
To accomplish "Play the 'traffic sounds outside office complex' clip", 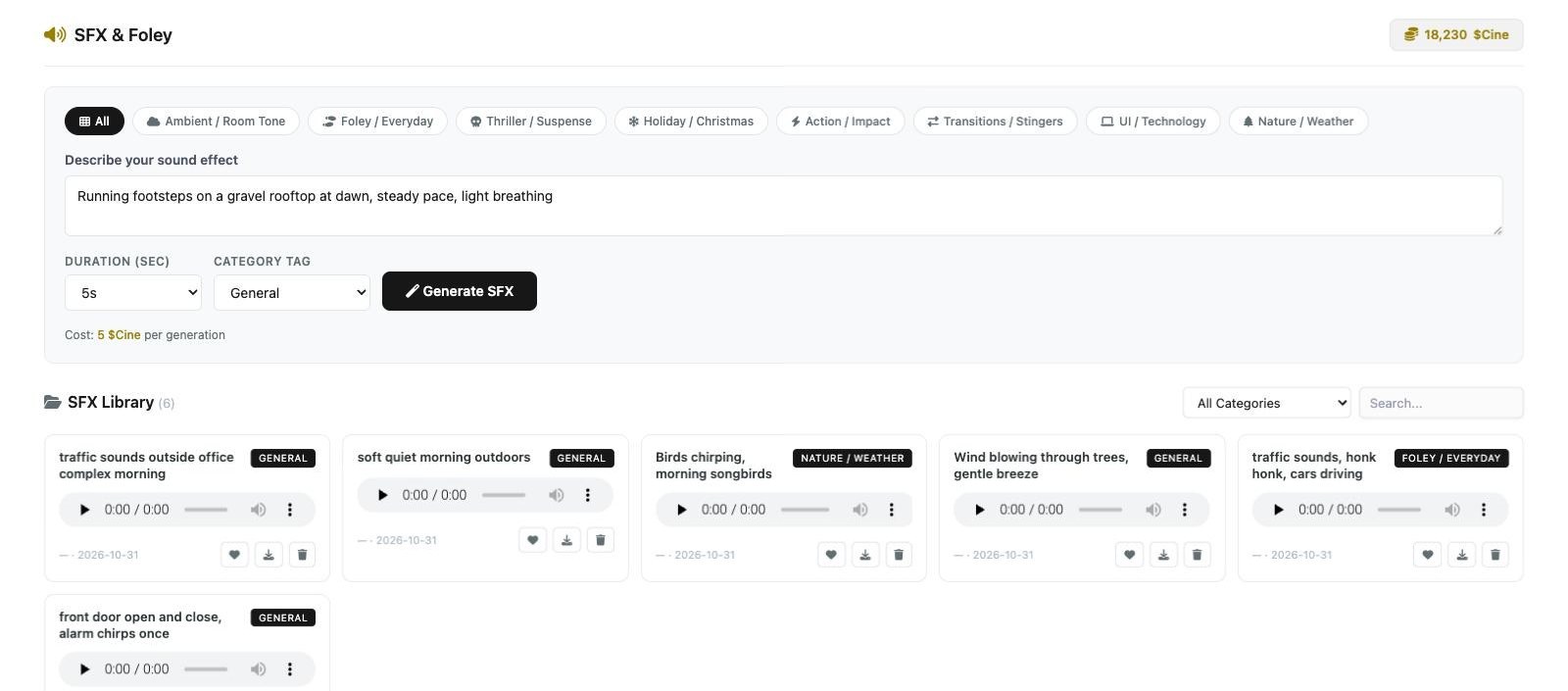I will 84,510.
